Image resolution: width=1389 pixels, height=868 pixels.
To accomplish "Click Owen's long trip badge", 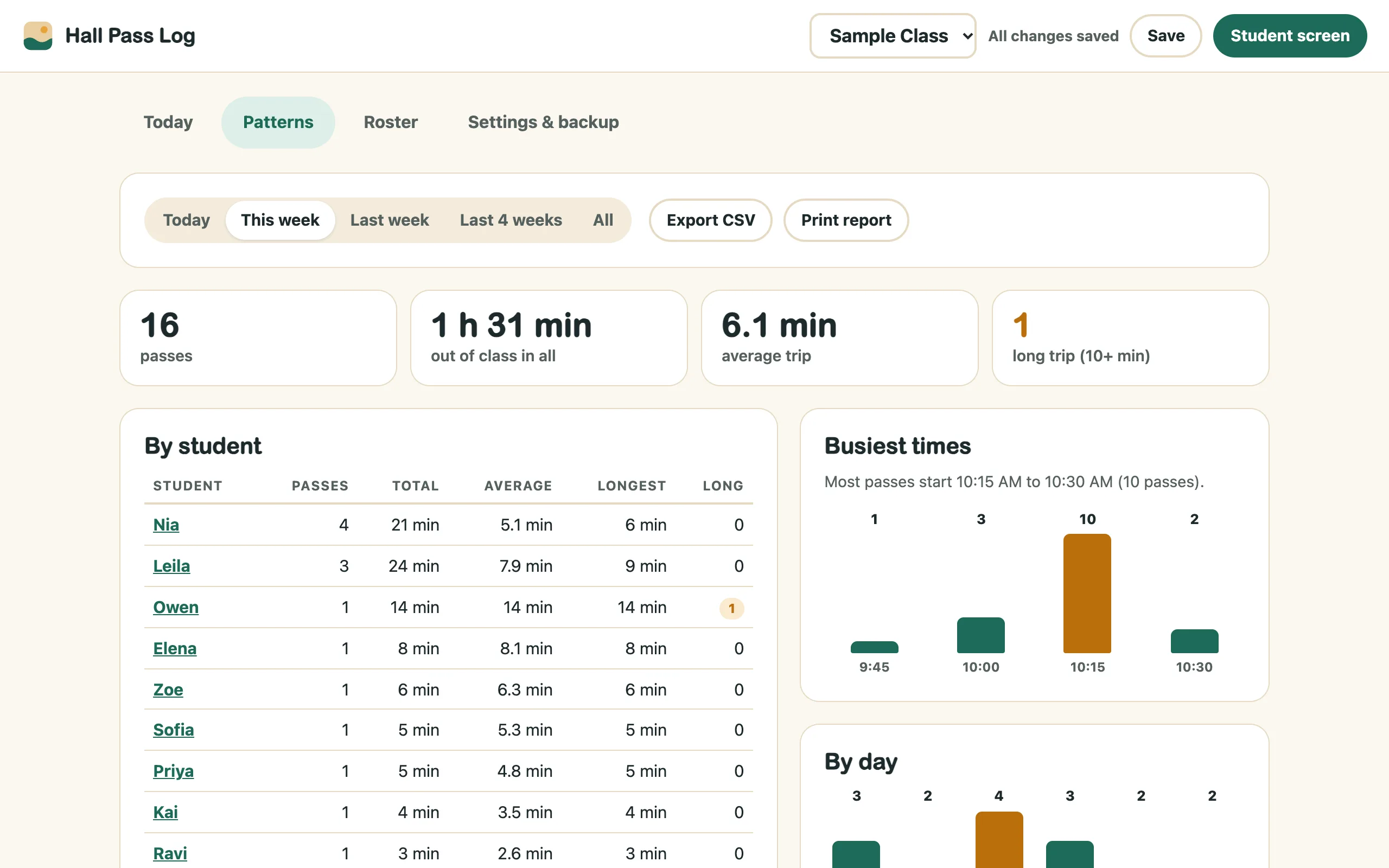I will (731, 609).
